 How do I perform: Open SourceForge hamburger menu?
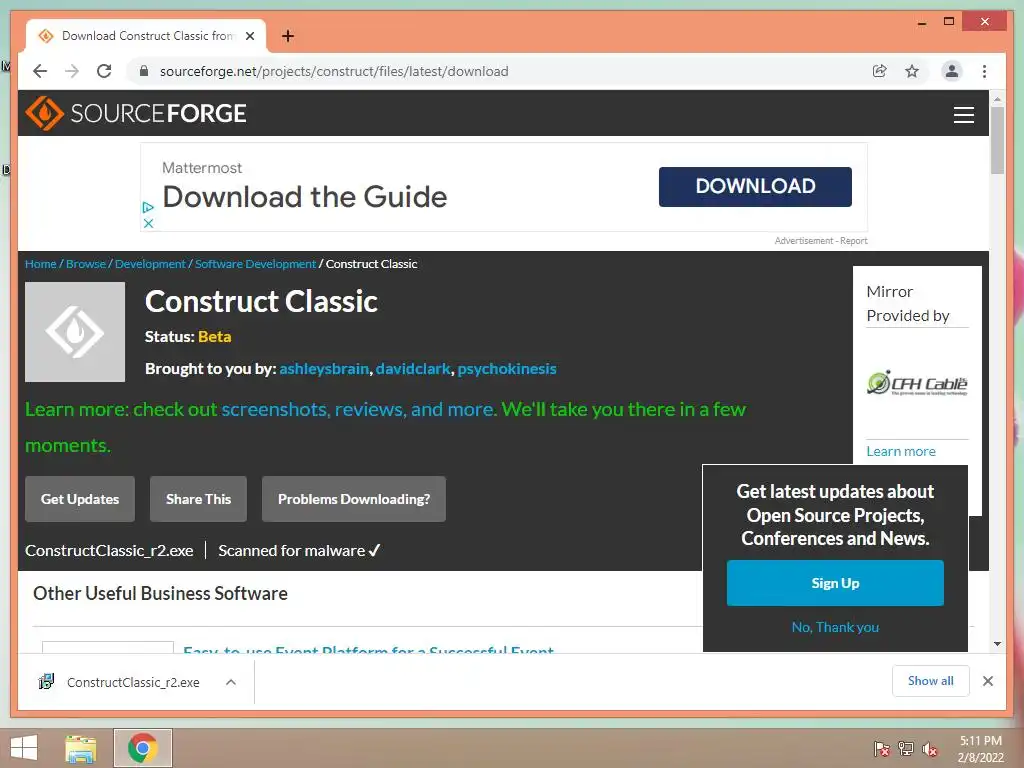click(x=963, y=114)
